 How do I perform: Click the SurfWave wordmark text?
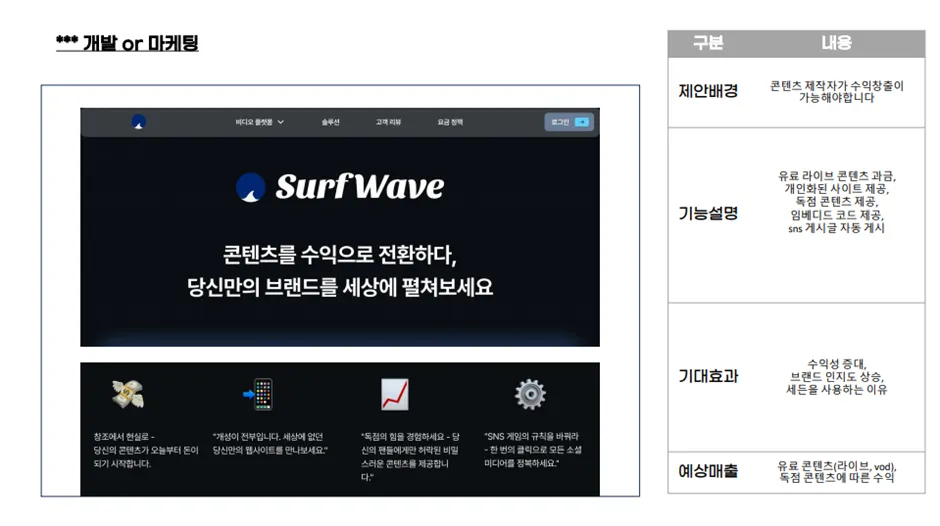(360, 187)
